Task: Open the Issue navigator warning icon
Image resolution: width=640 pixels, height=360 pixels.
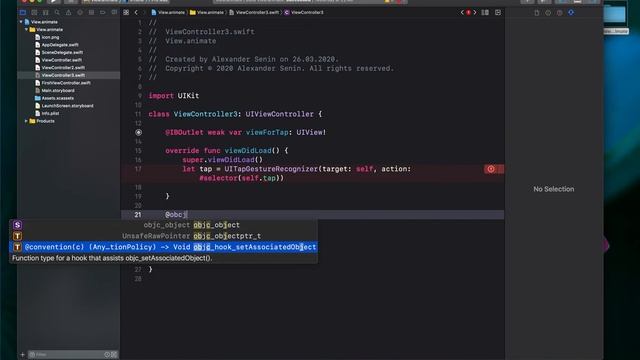Action: [69, 13]
